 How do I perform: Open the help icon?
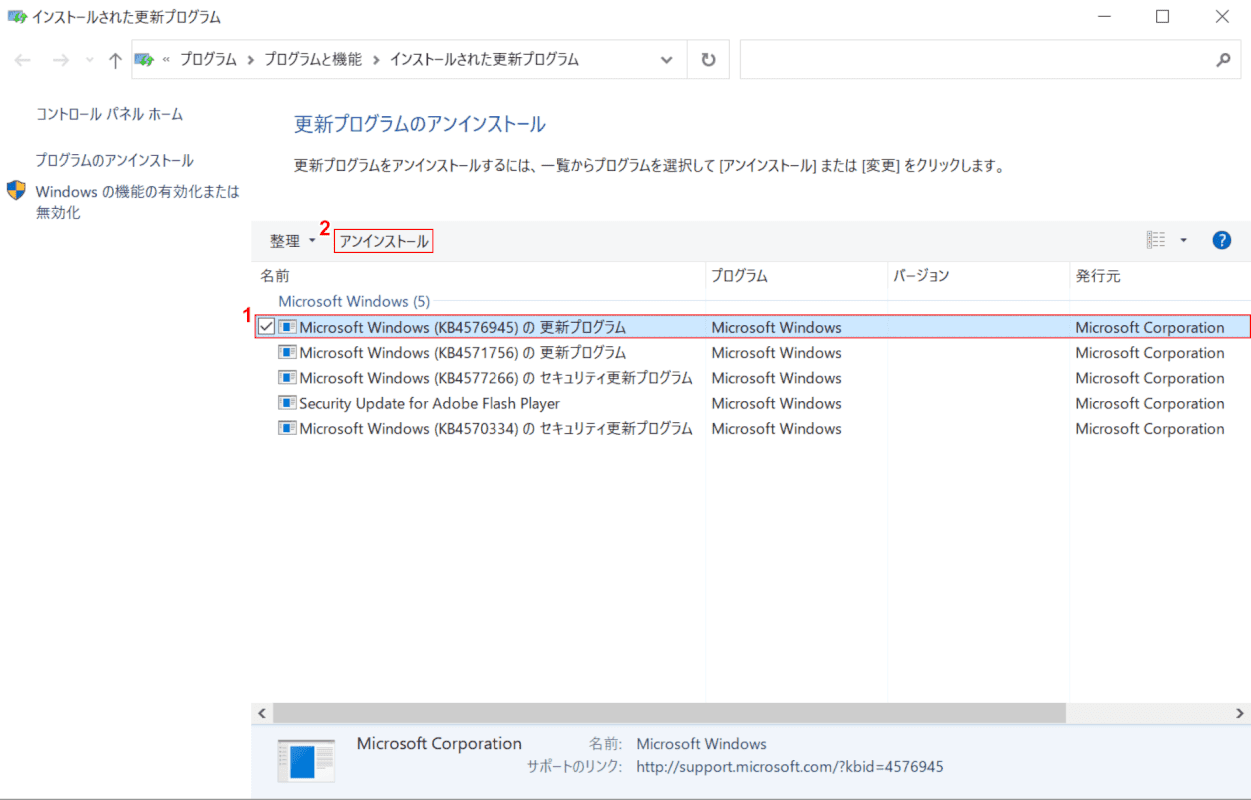pyautogui.click(x=1221, y=240)
